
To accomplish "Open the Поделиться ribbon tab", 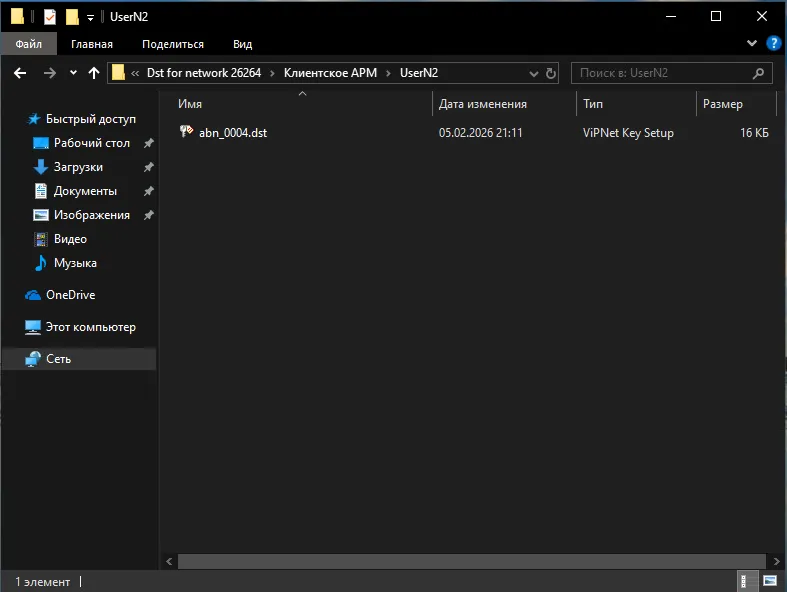I will [x=173, y=44].
